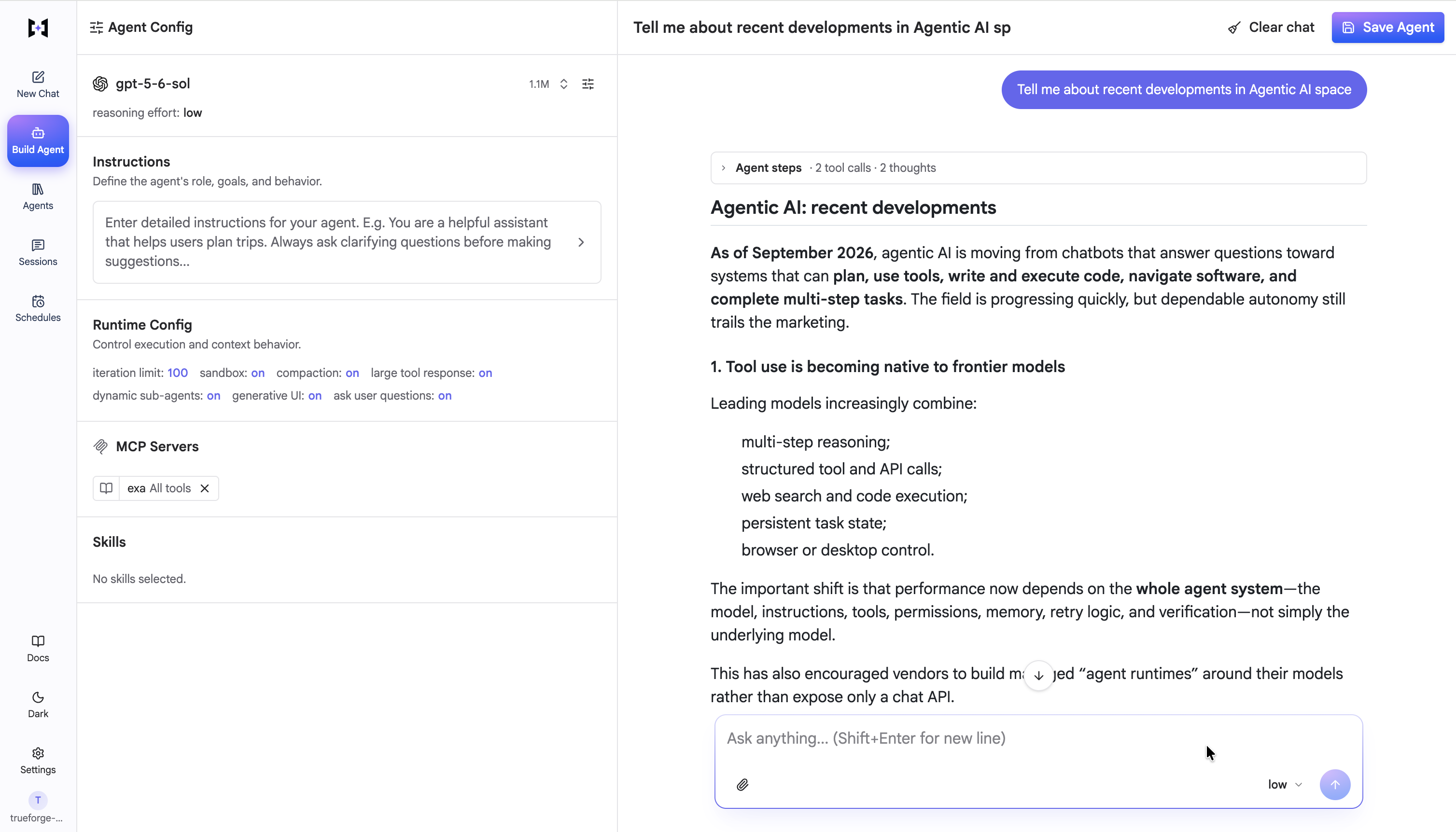Click the trueforge user avatar
The height and width of the screenshot is (832, 1456).
coord(38,800)
